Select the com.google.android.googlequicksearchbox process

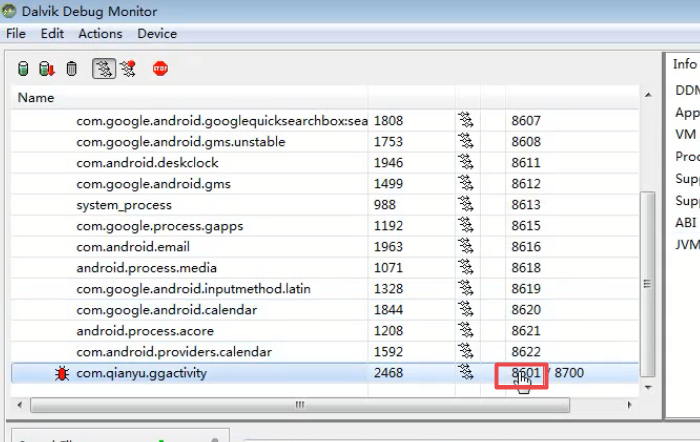pyautogui.click(x=222, y=121)
